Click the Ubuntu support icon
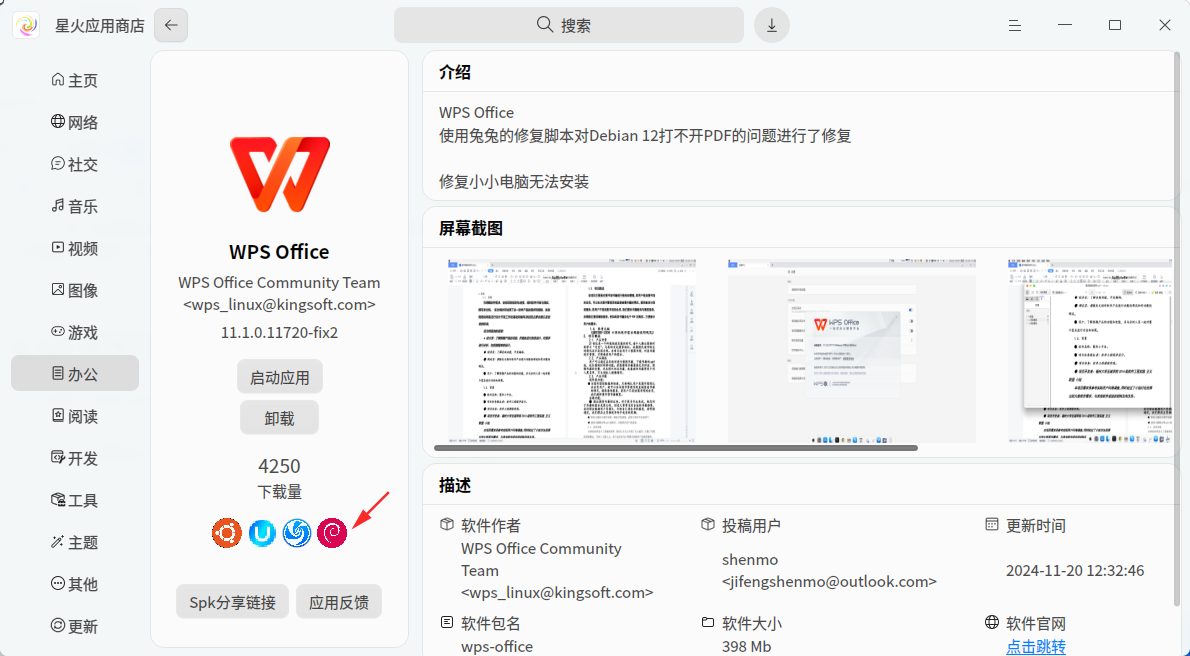The image size is (1190, 656). click(x=227, y=533)
